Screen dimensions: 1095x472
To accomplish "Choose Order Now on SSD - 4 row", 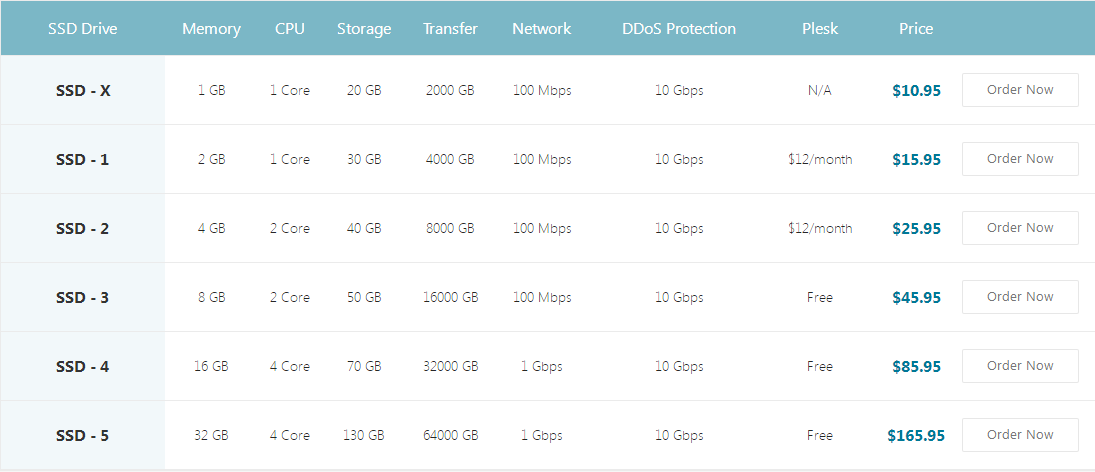I will (x=1020, y=366).
